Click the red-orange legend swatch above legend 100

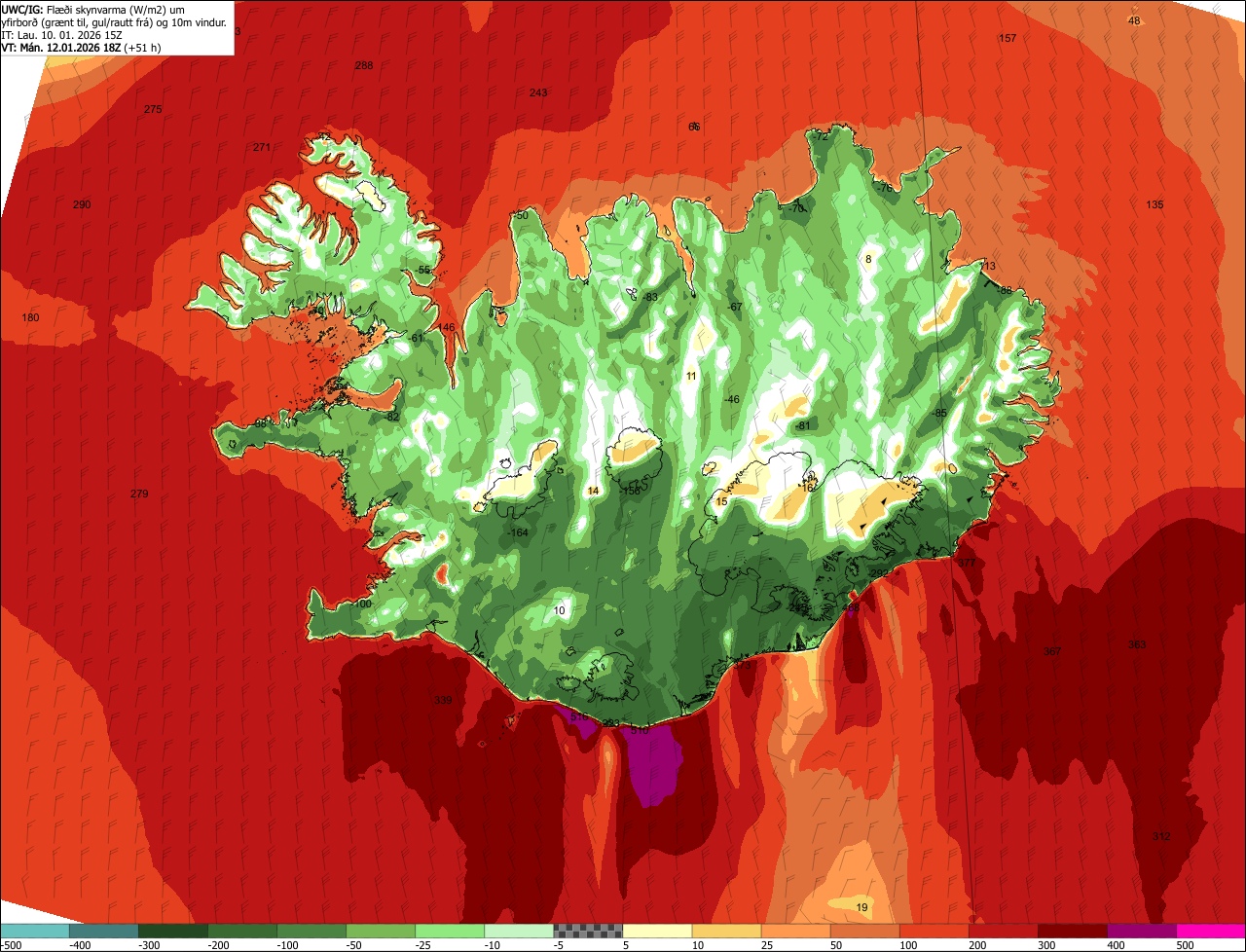[934, 931]
